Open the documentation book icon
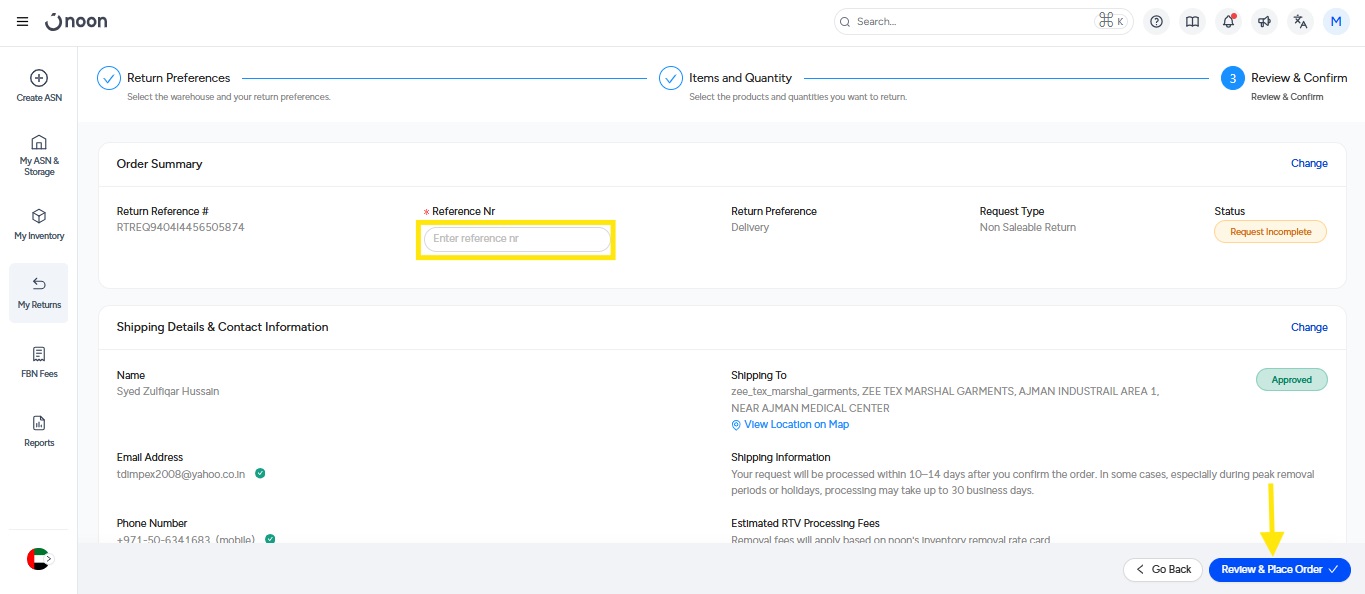This screenshot has height=594, width=1365. (x=1192, y=21)
